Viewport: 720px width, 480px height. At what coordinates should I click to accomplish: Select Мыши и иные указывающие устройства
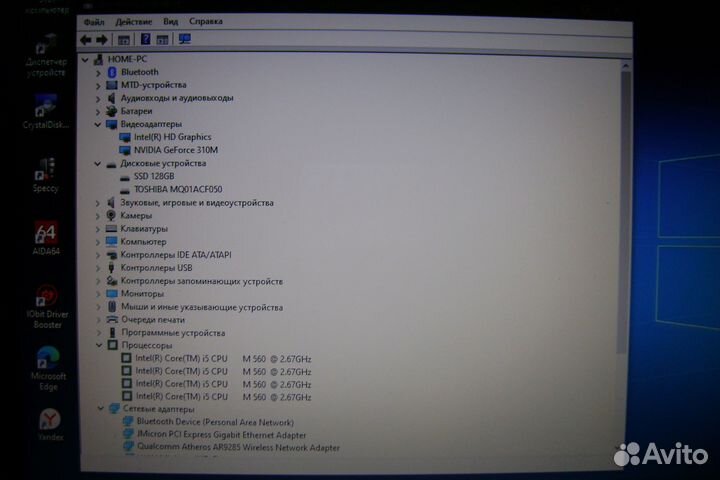click(202, 307)
